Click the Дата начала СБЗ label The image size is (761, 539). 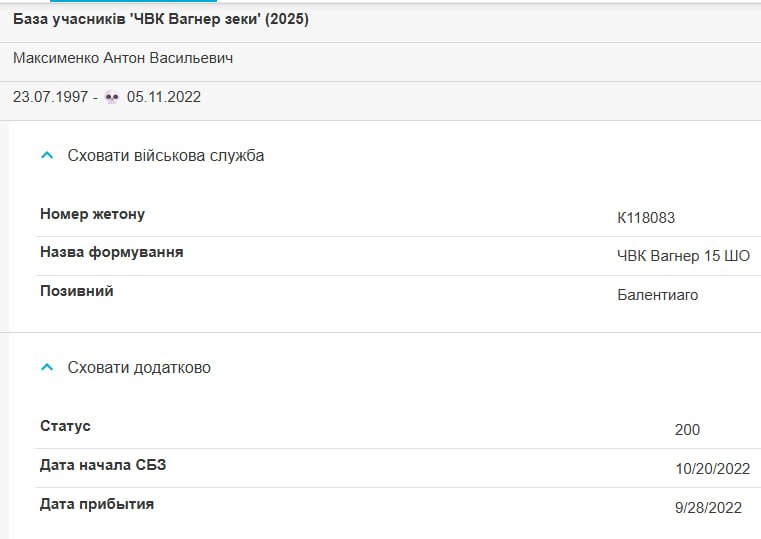pos(103,465)
